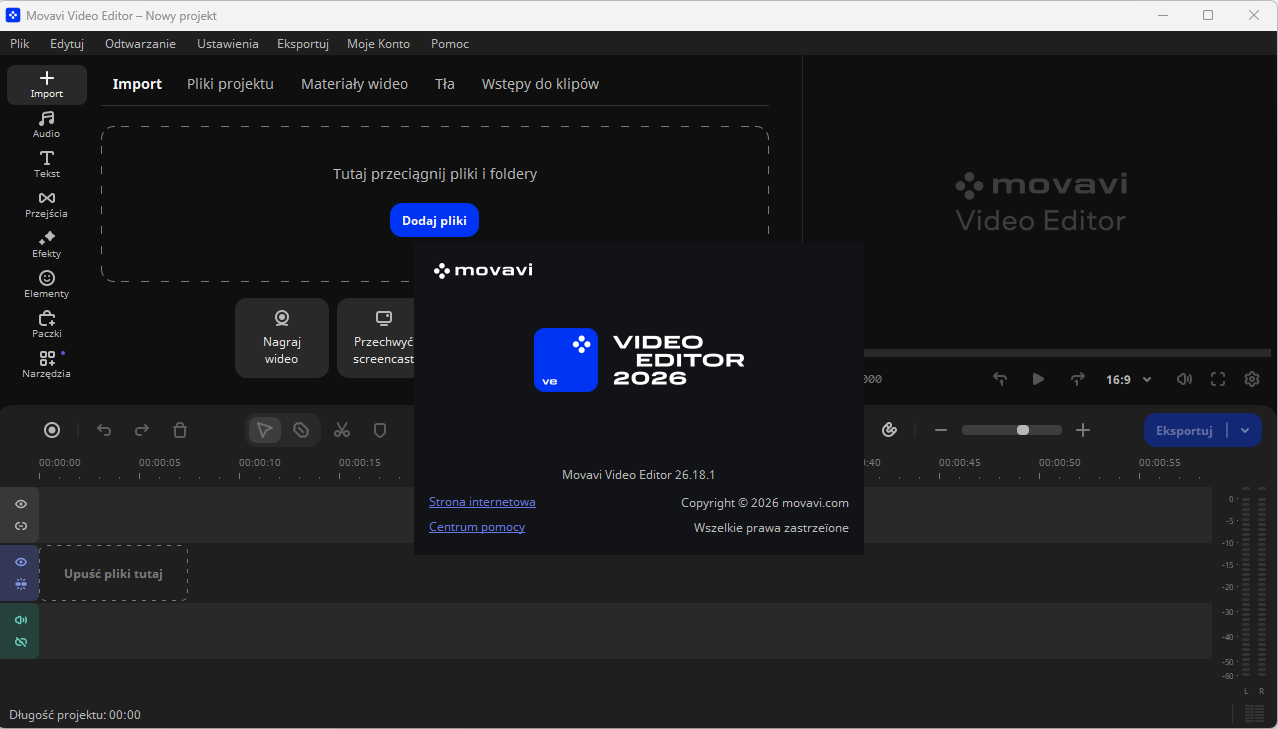
Task: Toggle visibility eye of main video track
Action: 21,562
